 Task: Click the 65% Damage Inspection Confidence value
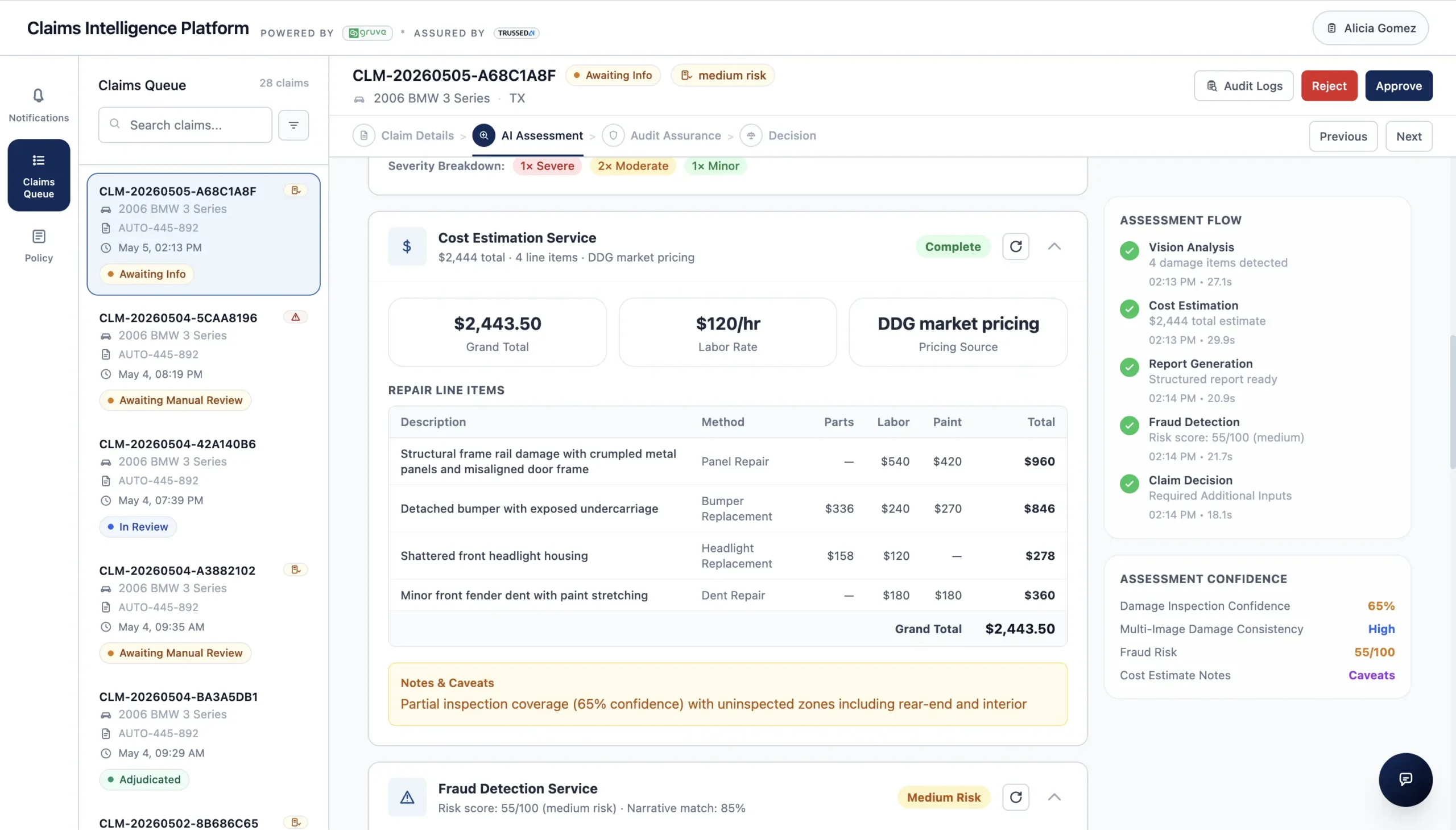pos(1381,606)
